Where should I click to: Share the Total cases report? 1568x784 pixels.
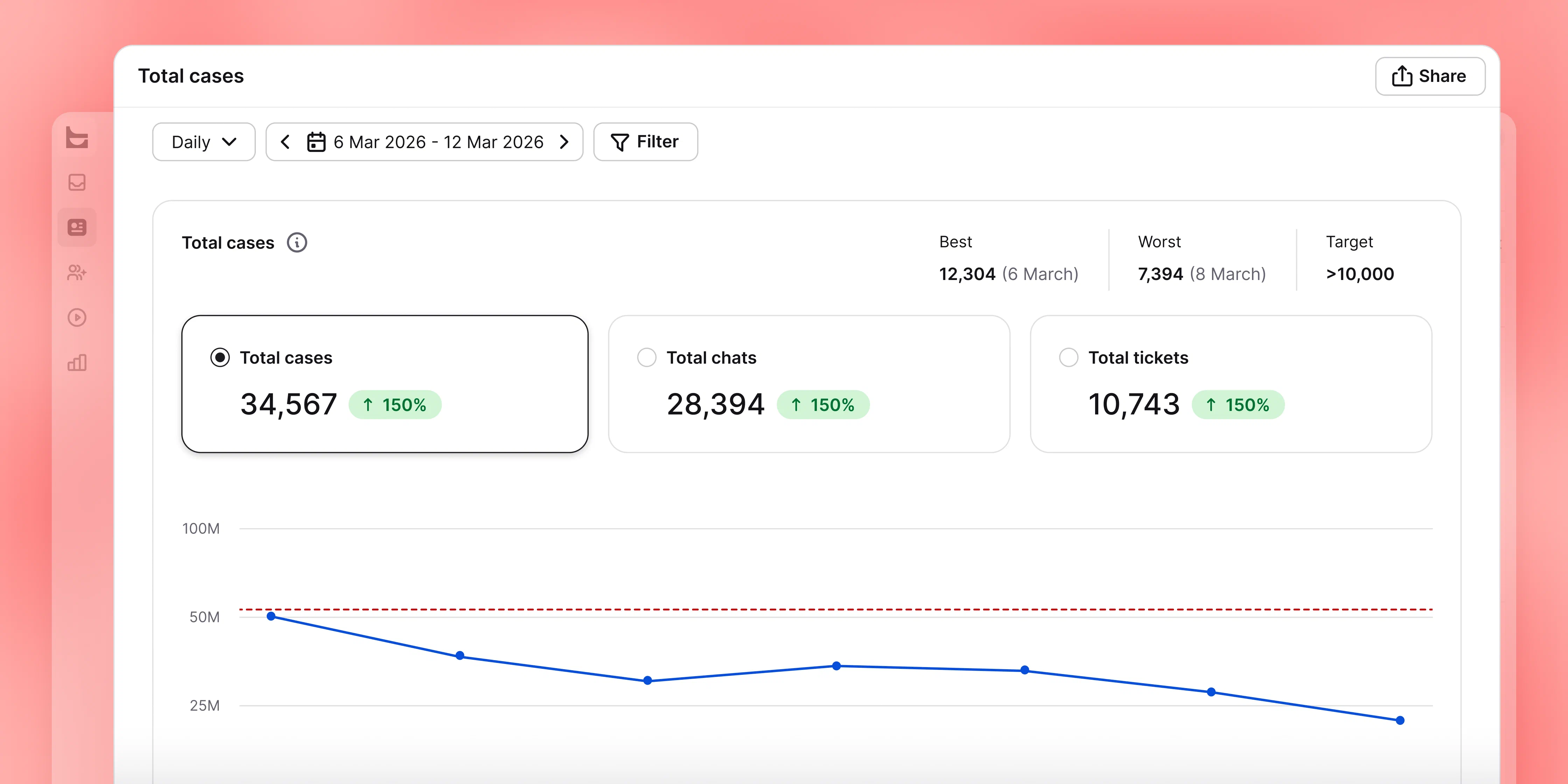click(1430, 76)
